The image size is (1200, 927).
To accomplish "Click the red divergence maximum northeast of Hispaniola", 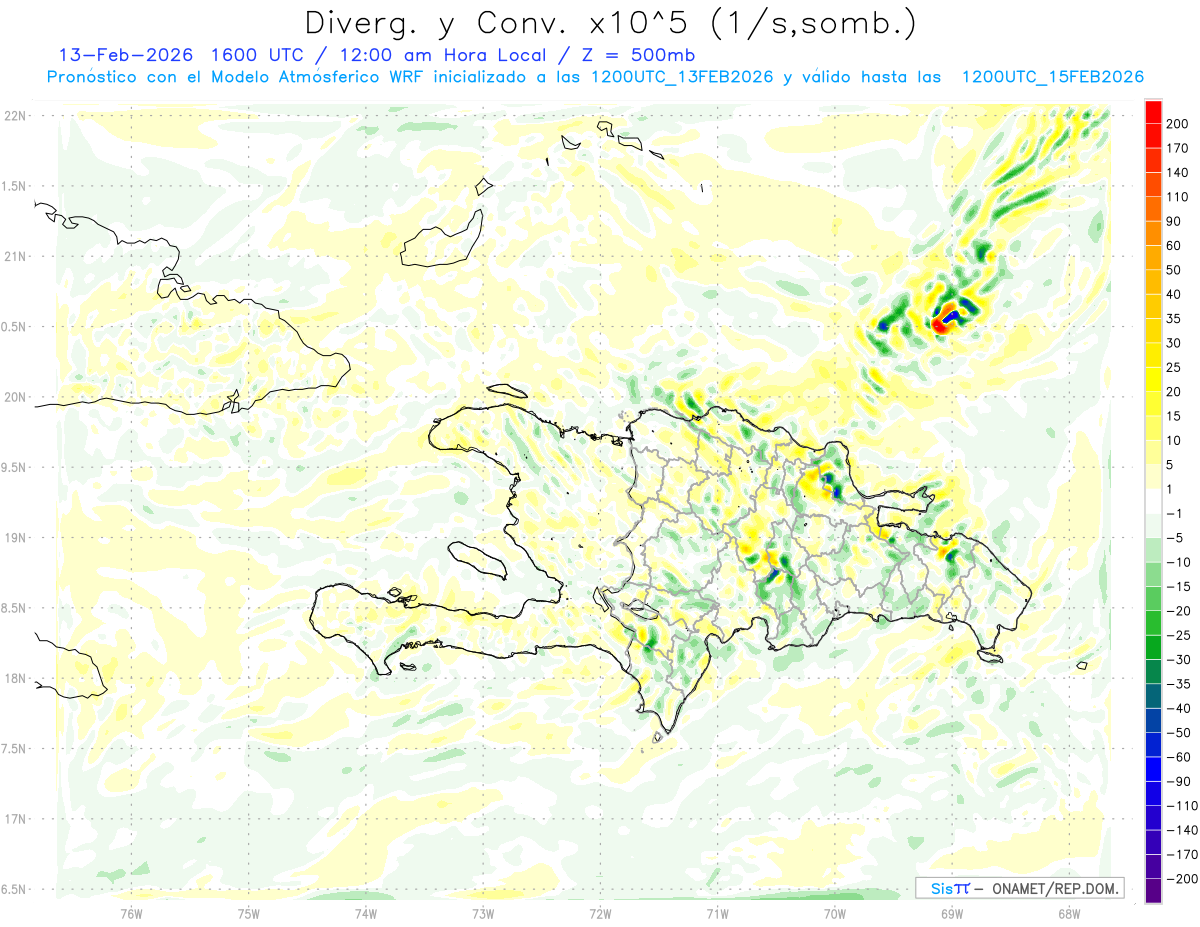I will point(939,324).
